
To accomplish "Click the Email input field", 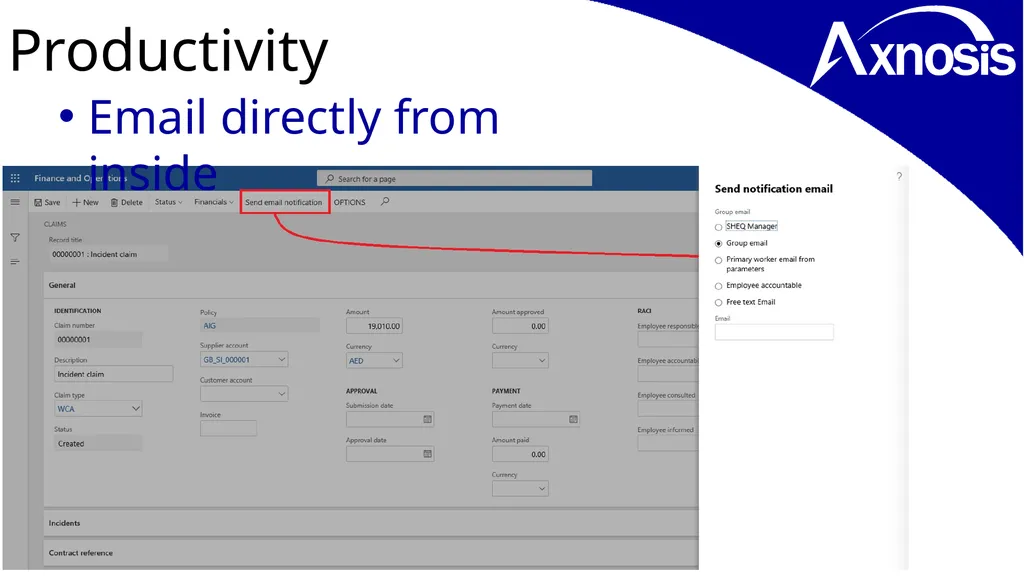I will pyautogui.click(x=774, y=332).
